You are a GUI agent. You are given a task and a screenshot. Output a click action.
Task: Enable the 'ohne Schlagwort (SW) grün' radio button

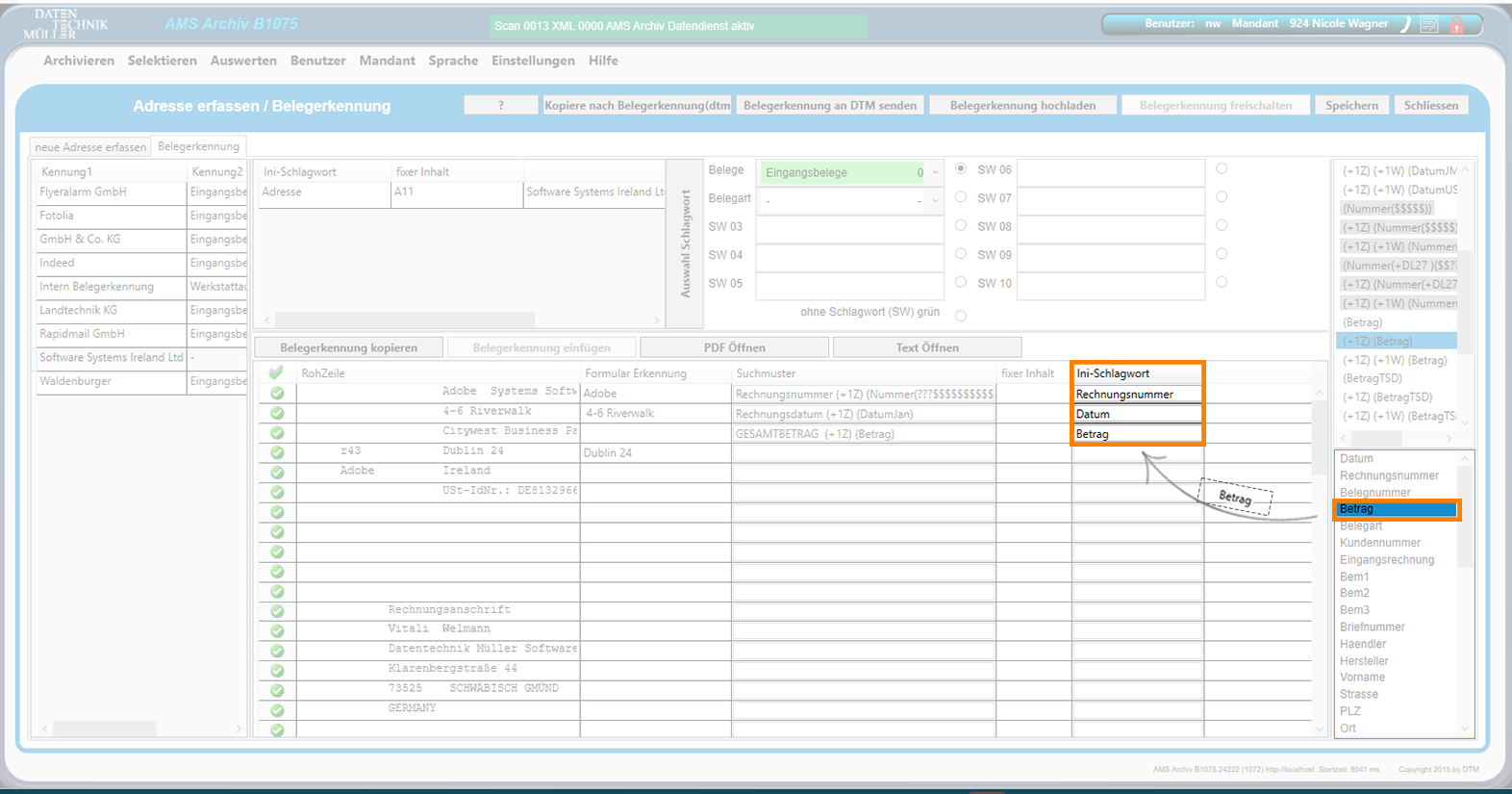tap(961, 316)
